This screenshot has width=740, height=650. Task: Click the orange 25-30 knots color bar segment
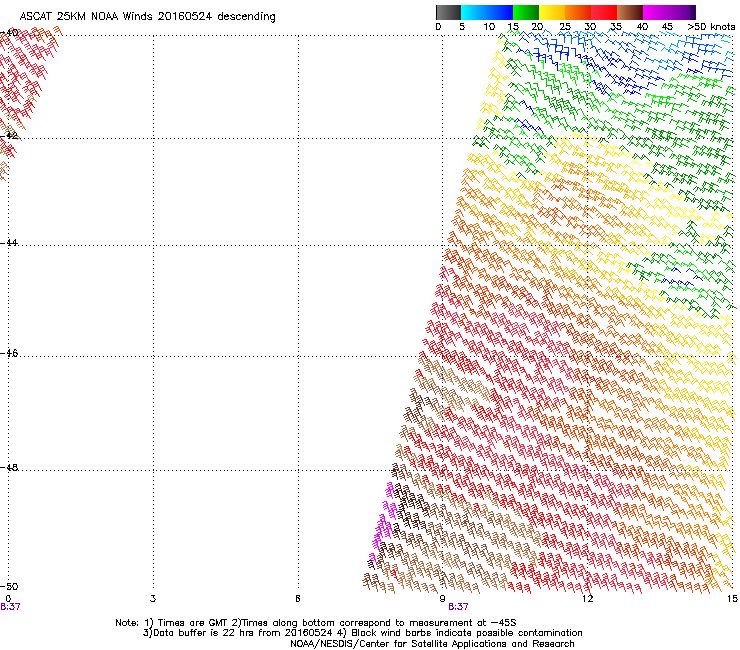click(578, 12)
